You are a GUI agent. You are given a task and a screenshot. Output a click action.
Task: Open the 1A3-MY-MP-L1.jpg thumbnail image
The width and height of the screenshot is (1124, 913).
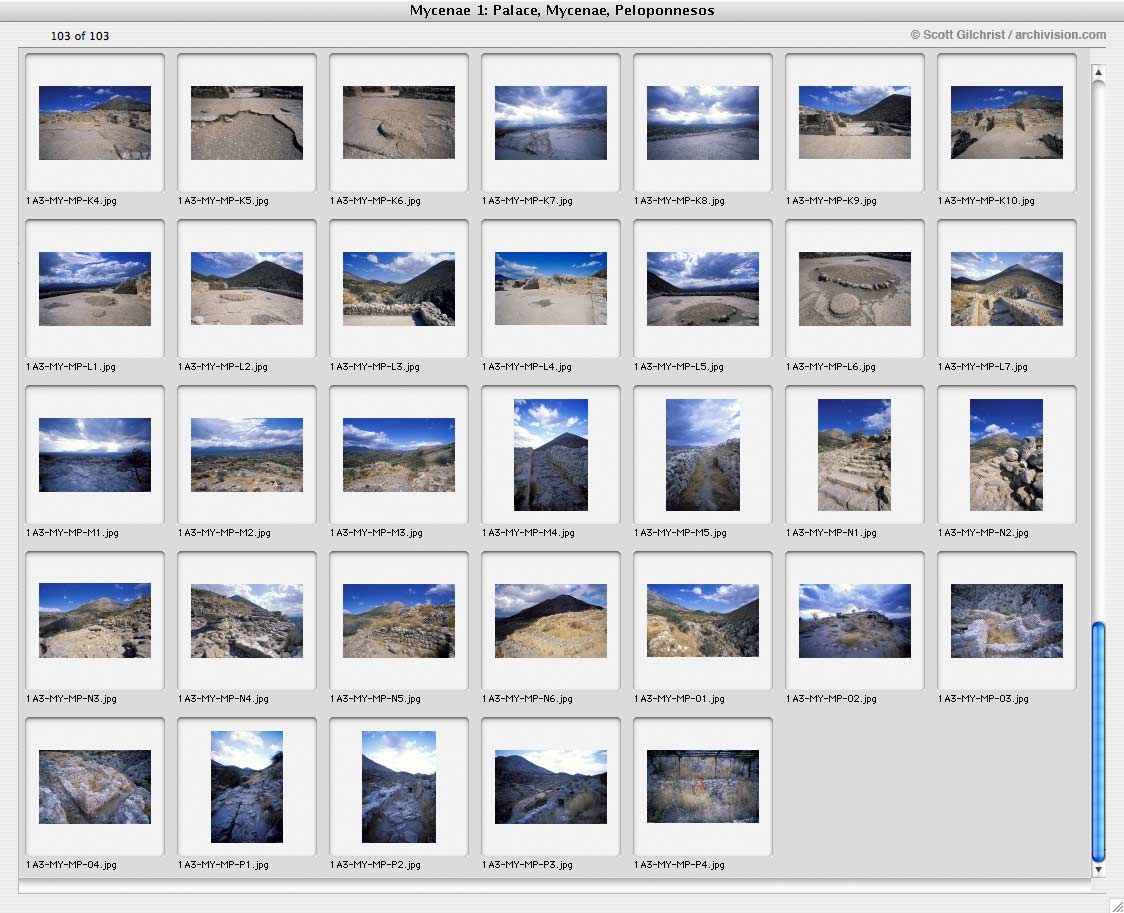coord(95,289)
